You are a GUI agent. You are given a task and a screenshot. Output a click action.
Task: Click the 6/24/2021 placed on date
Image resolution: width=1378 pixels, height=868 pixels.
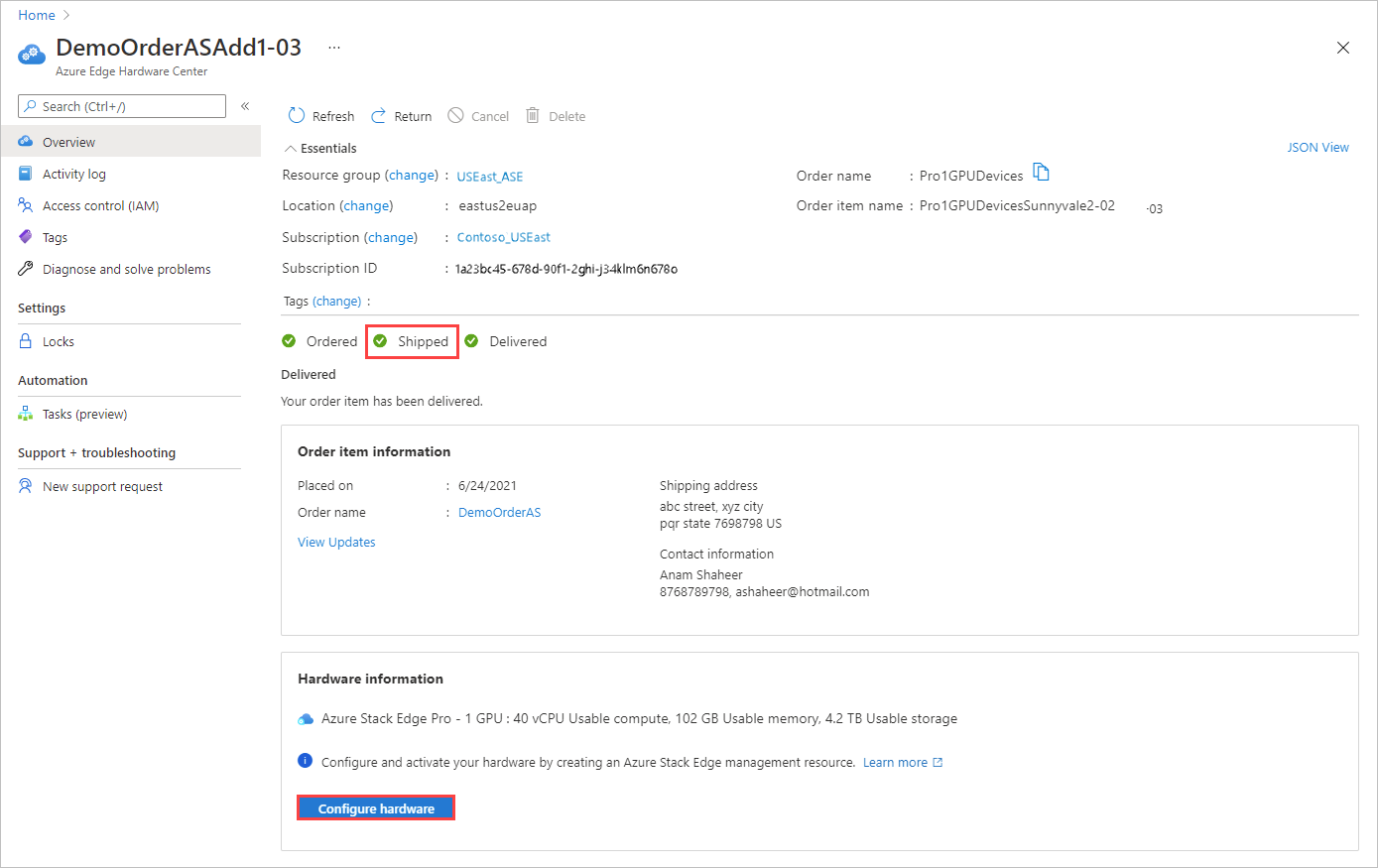click(x=487, y=485)
